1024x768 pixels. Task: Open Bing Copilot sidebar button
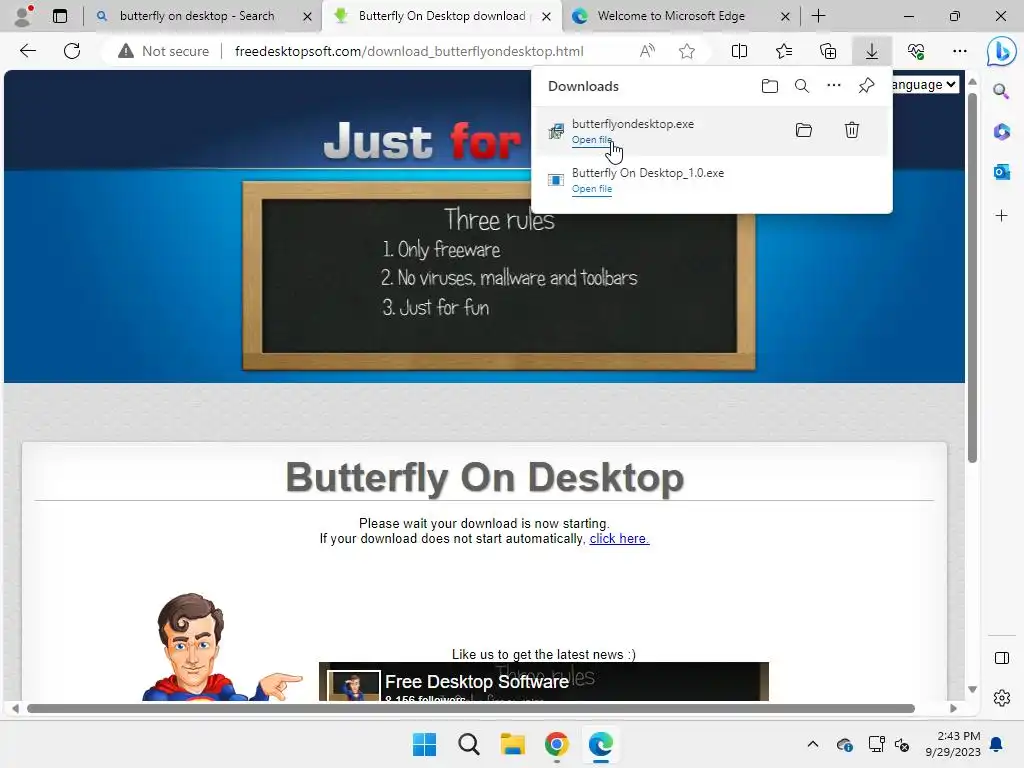[x=1001, y=52]
